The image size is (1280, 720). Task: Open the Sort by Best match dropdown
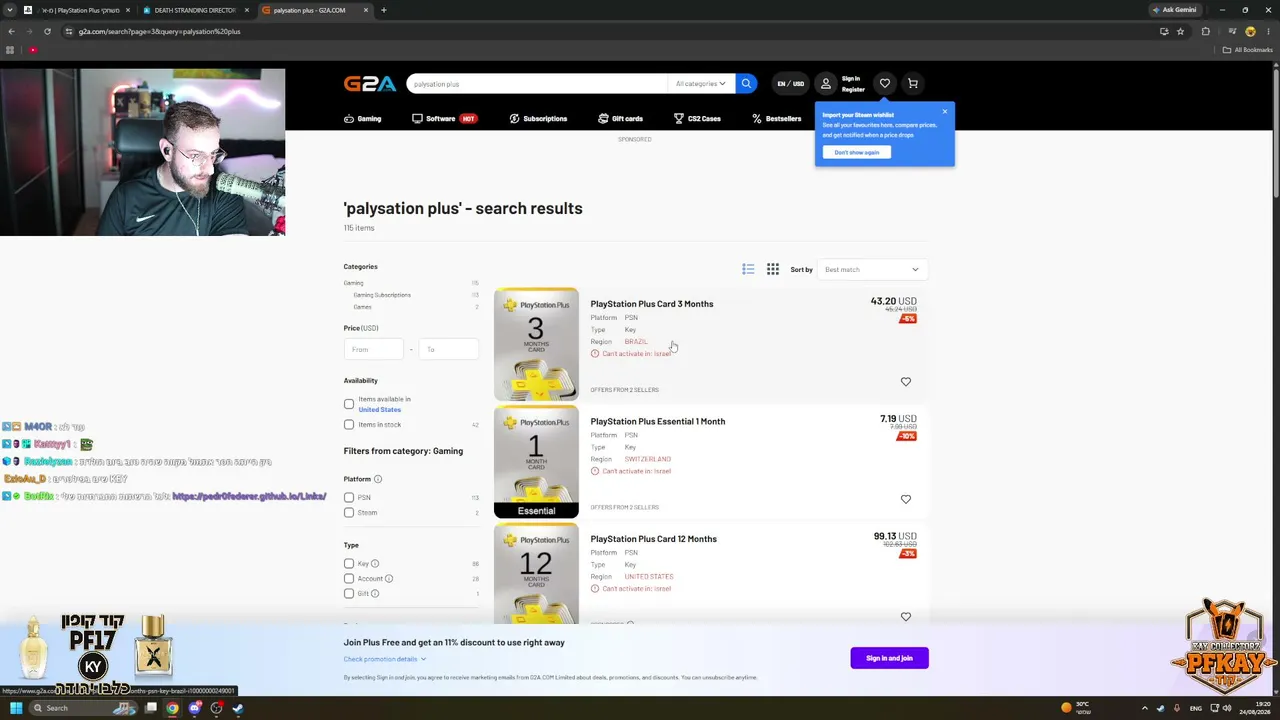(871, 270)
